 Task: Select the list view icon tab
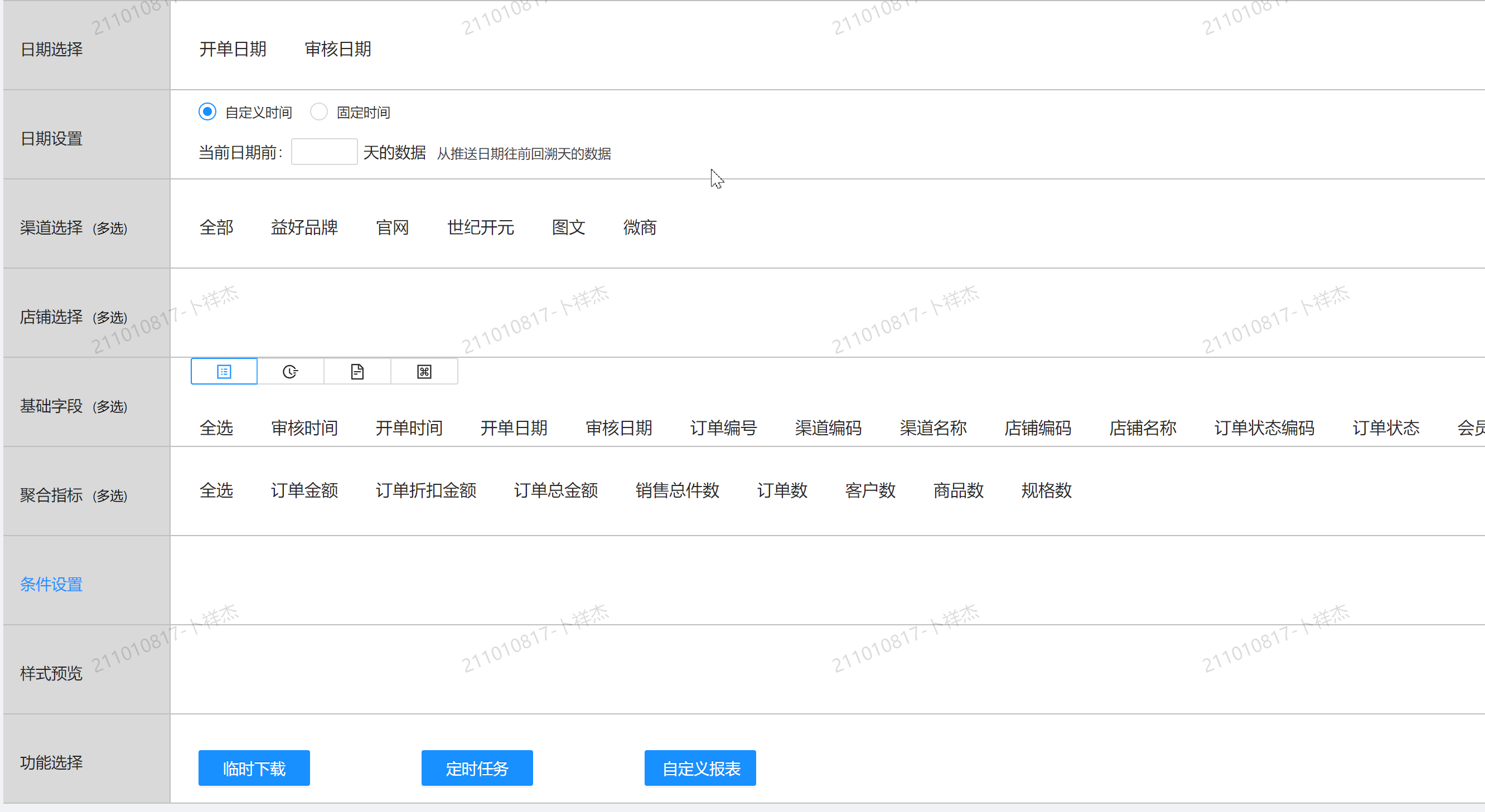[224, 372]
